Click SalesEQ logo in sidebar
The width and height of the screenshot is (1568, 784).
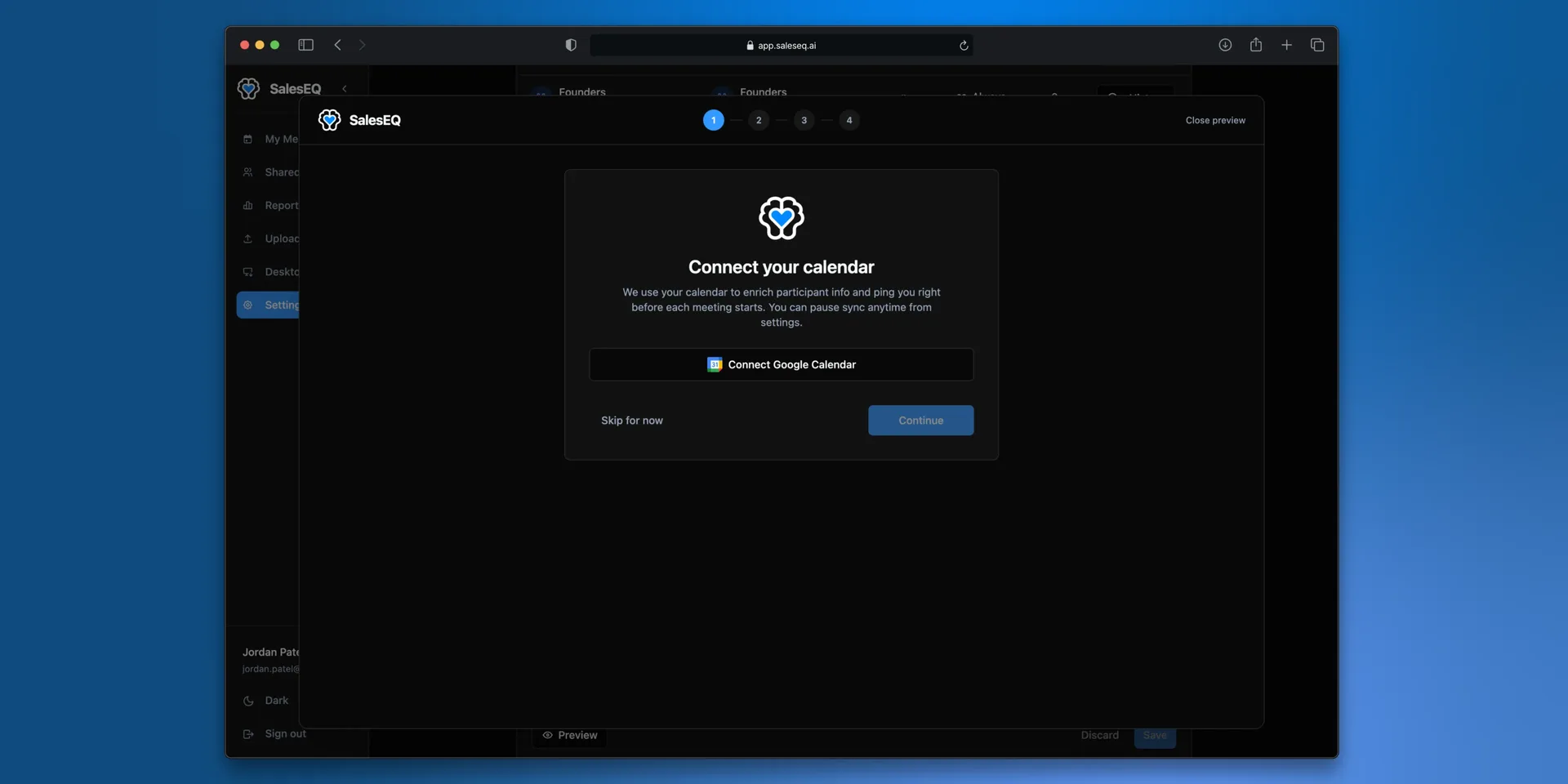(x=279, y=88)
